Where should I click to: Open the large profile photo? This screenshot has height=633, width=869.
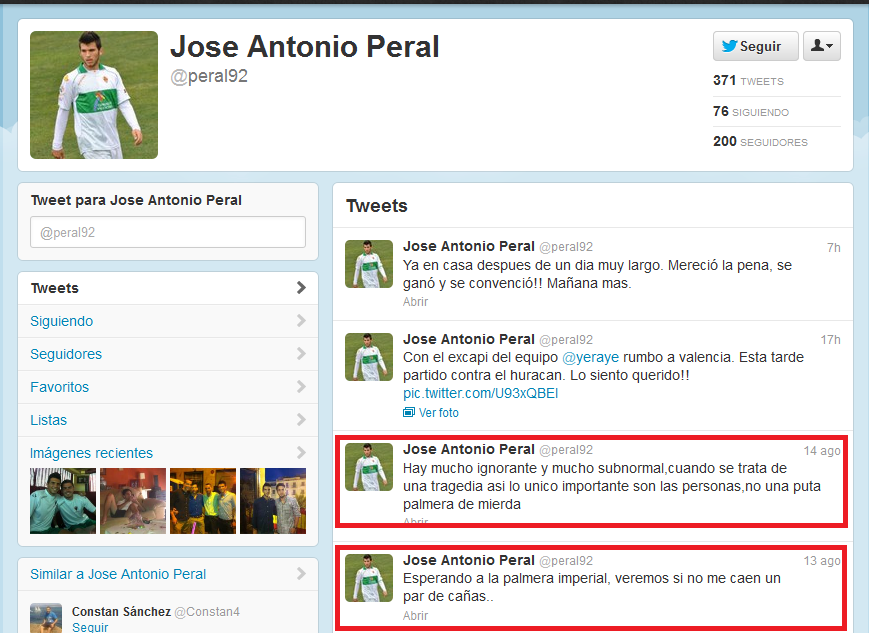point(94,95)
